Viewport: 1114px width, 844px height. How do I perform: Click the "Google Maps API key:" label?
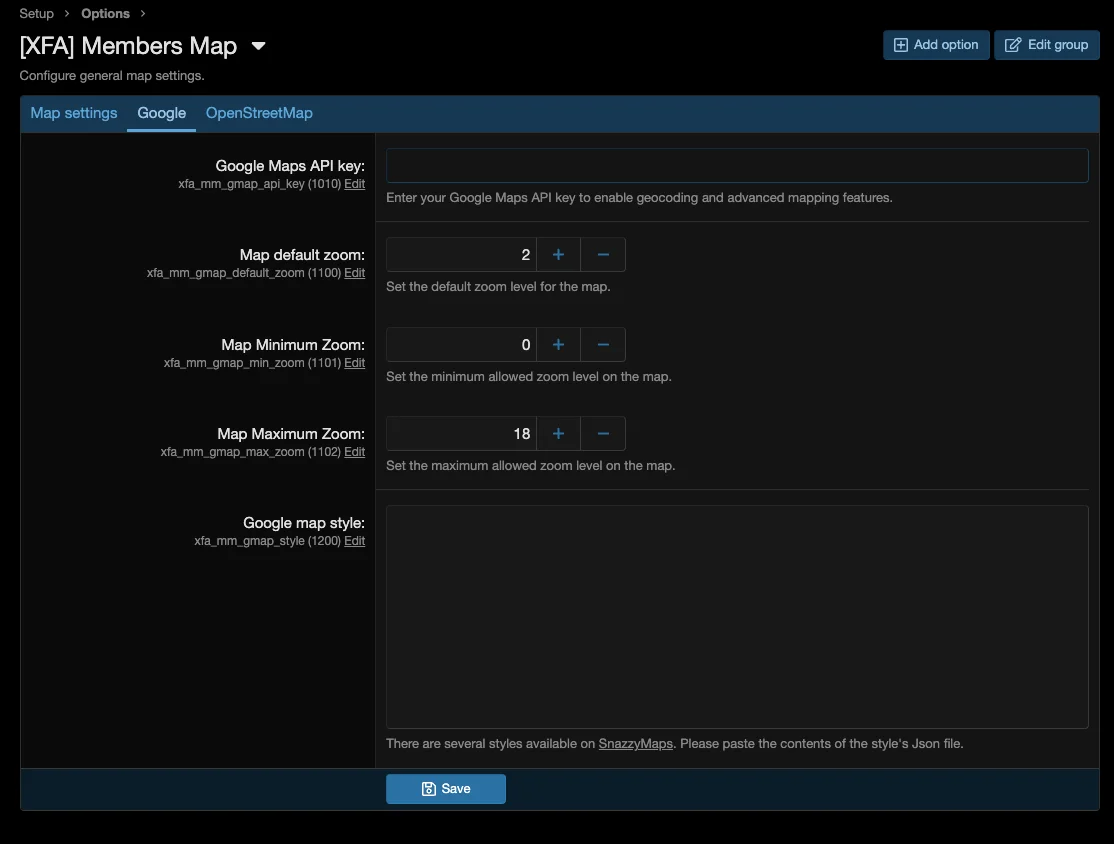coord(290,166)
